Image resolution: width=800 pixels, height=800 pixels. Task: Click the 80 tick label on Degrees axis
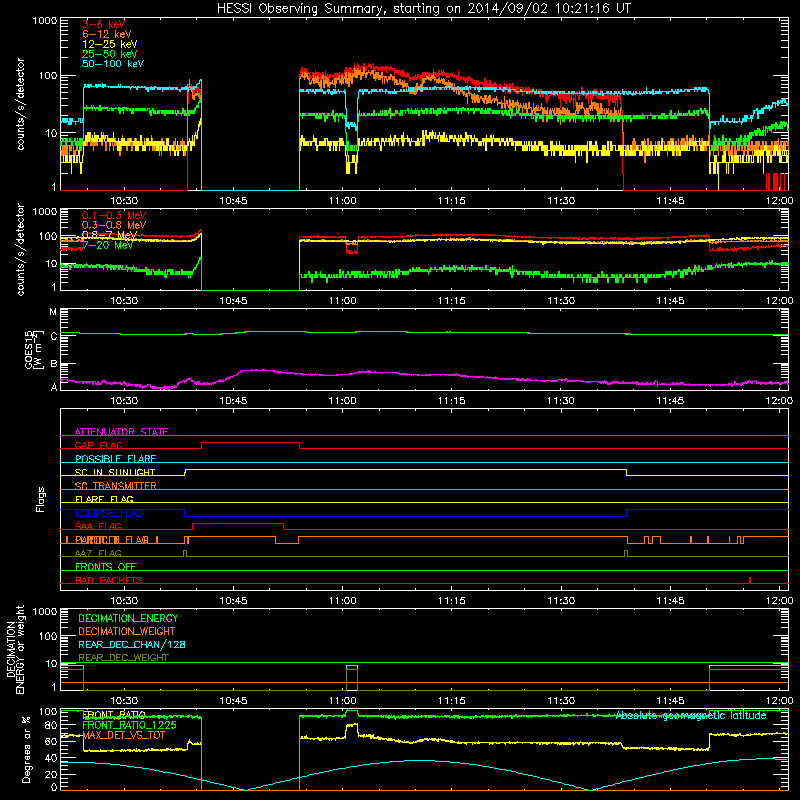51,725
